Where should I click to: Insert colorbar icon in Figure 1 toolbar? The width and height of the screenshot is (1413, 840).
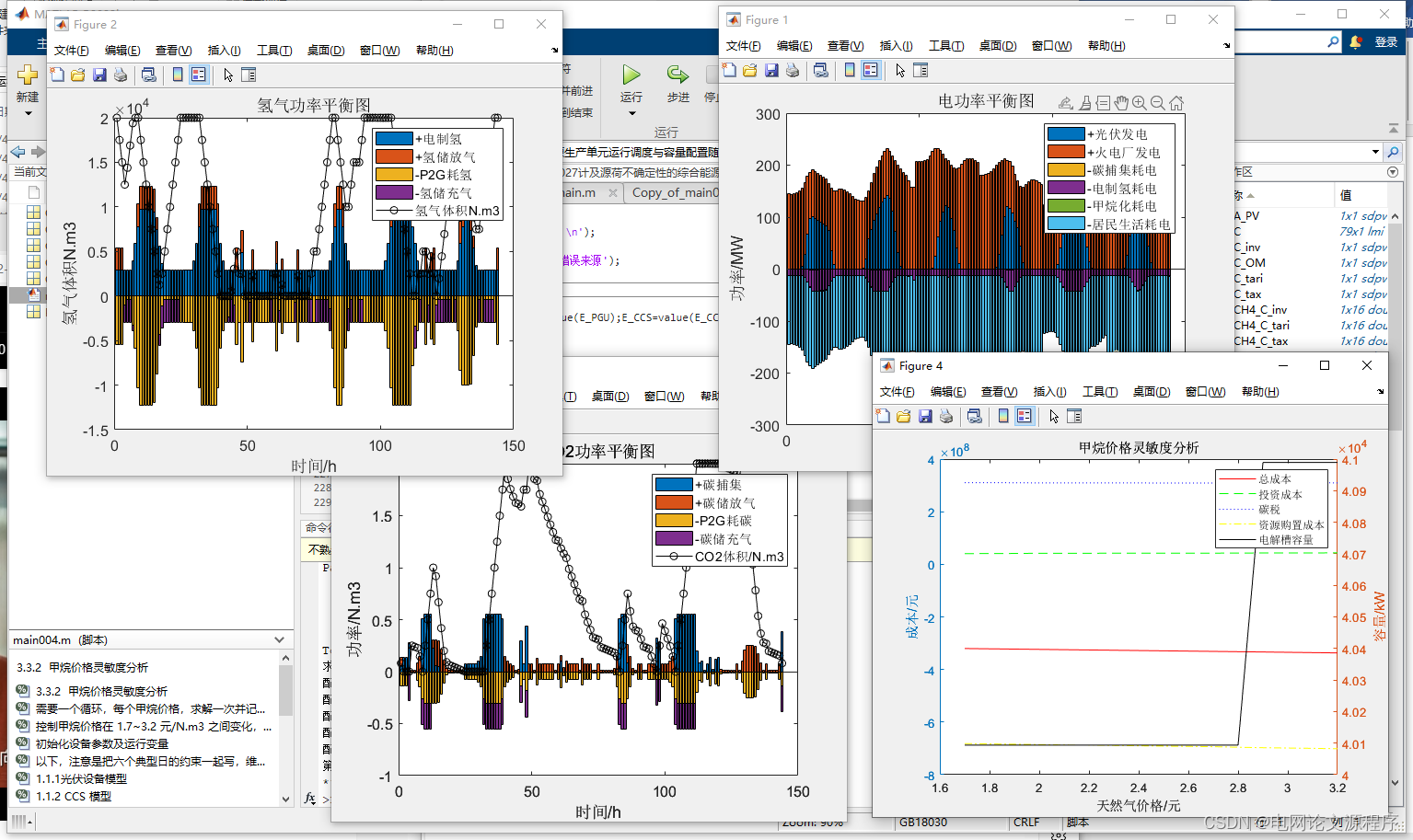coord(850,70)
